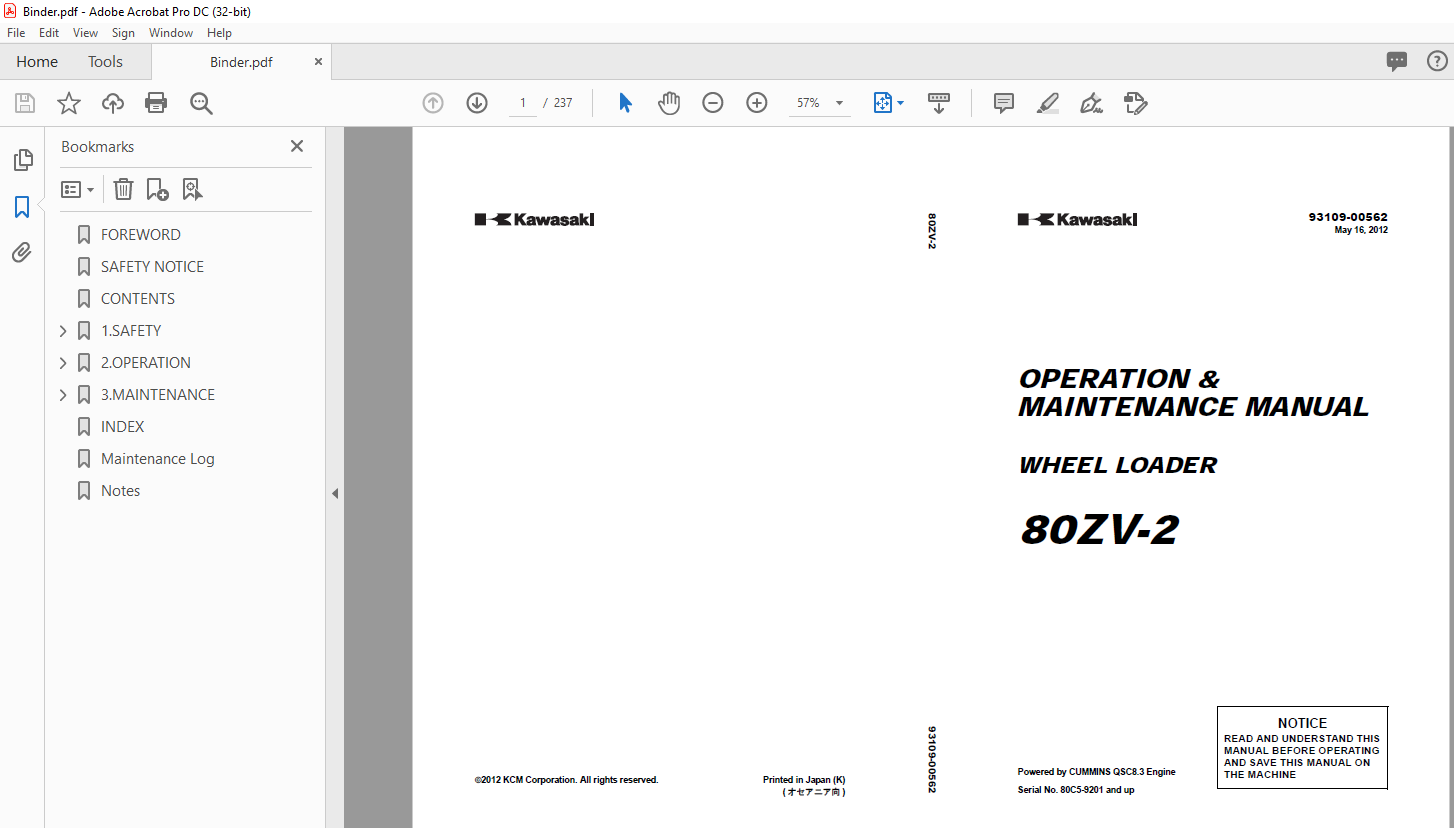Collapse the navigation pane arrow
1454x828 pixels.
click(335, 493)
